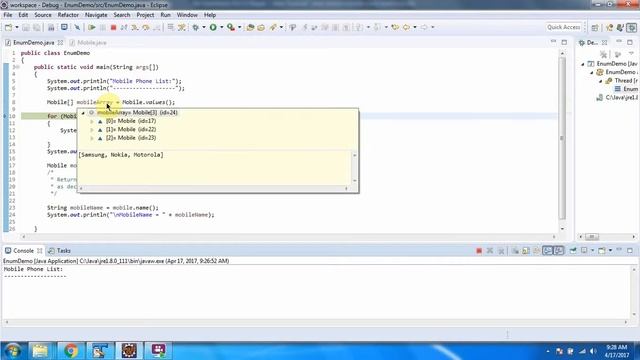Toggle Show Console When Output Changes
640x360 pixels.
tap(547, 251)
